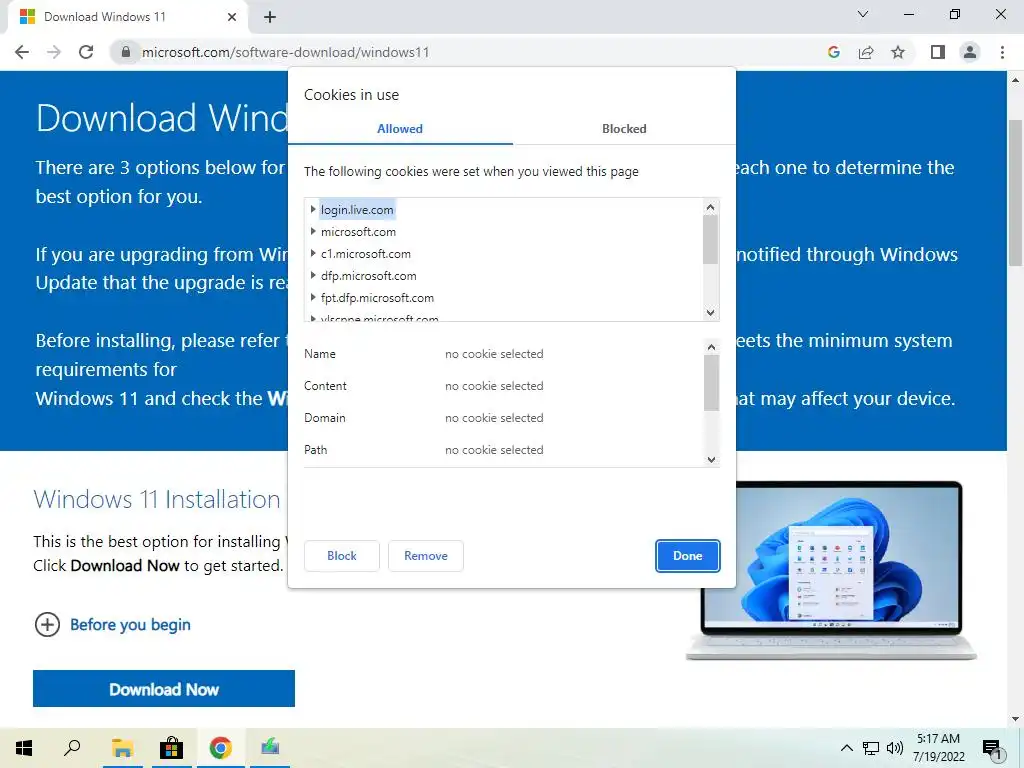
Task: Click Done to close cookies dialog
Action: 688,556
